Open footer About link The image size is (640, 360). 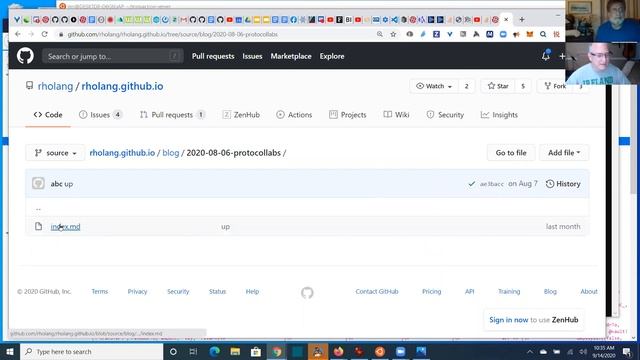point(589,291)
